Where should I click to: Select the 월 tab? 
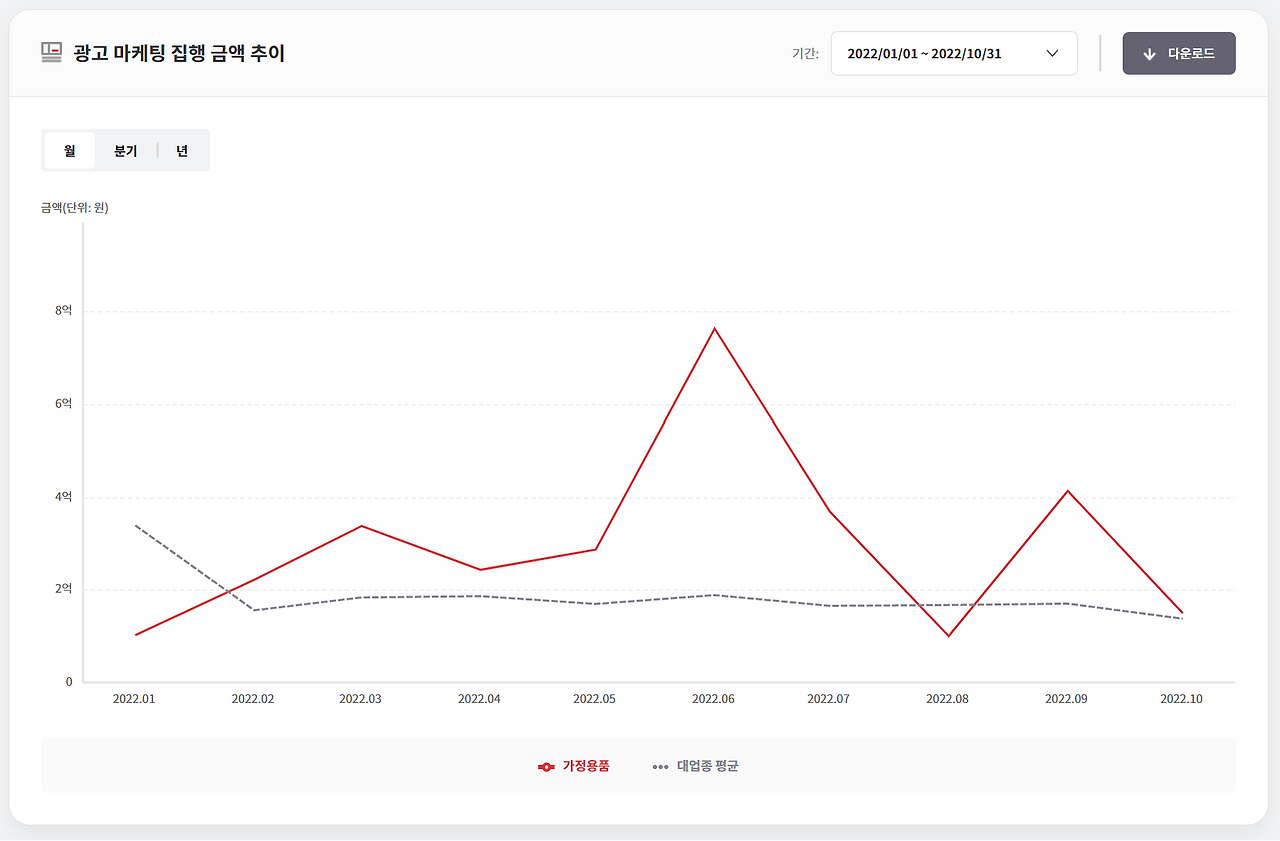pyautogui.click(x=68, y=149)
